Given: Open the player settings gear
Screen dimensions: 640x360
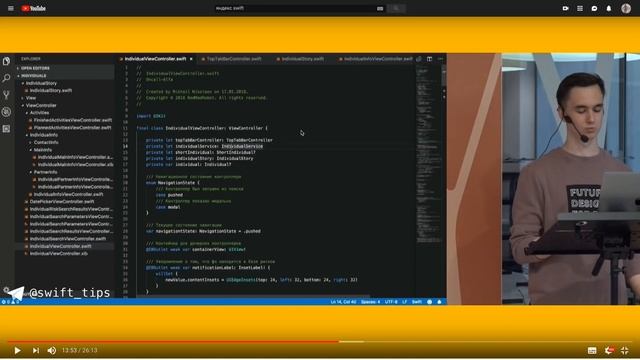Looking at the screenshot, I should 609,350.
